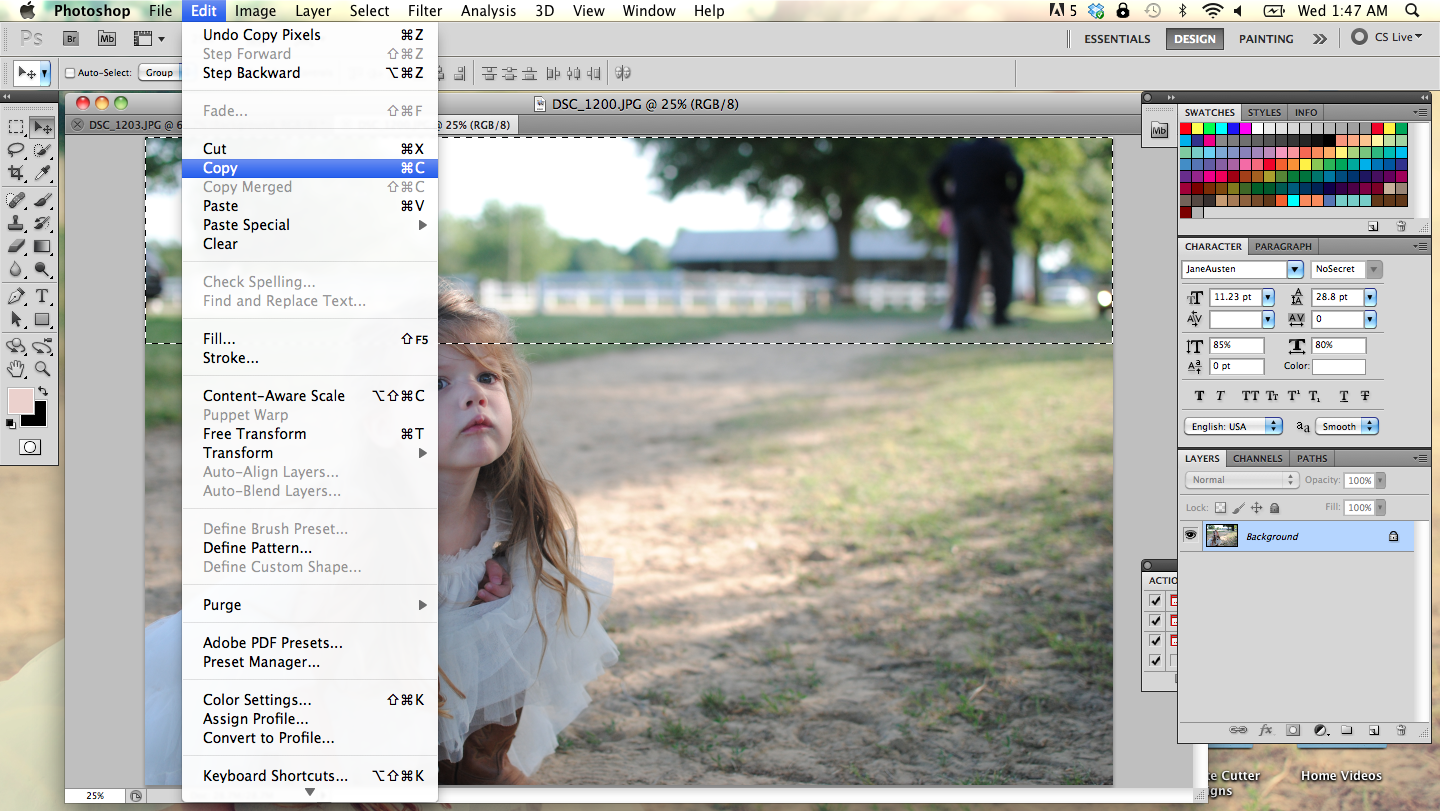Enable the Auto-Select checkbox
This screenshot has height=811, width=1440.
72,72
